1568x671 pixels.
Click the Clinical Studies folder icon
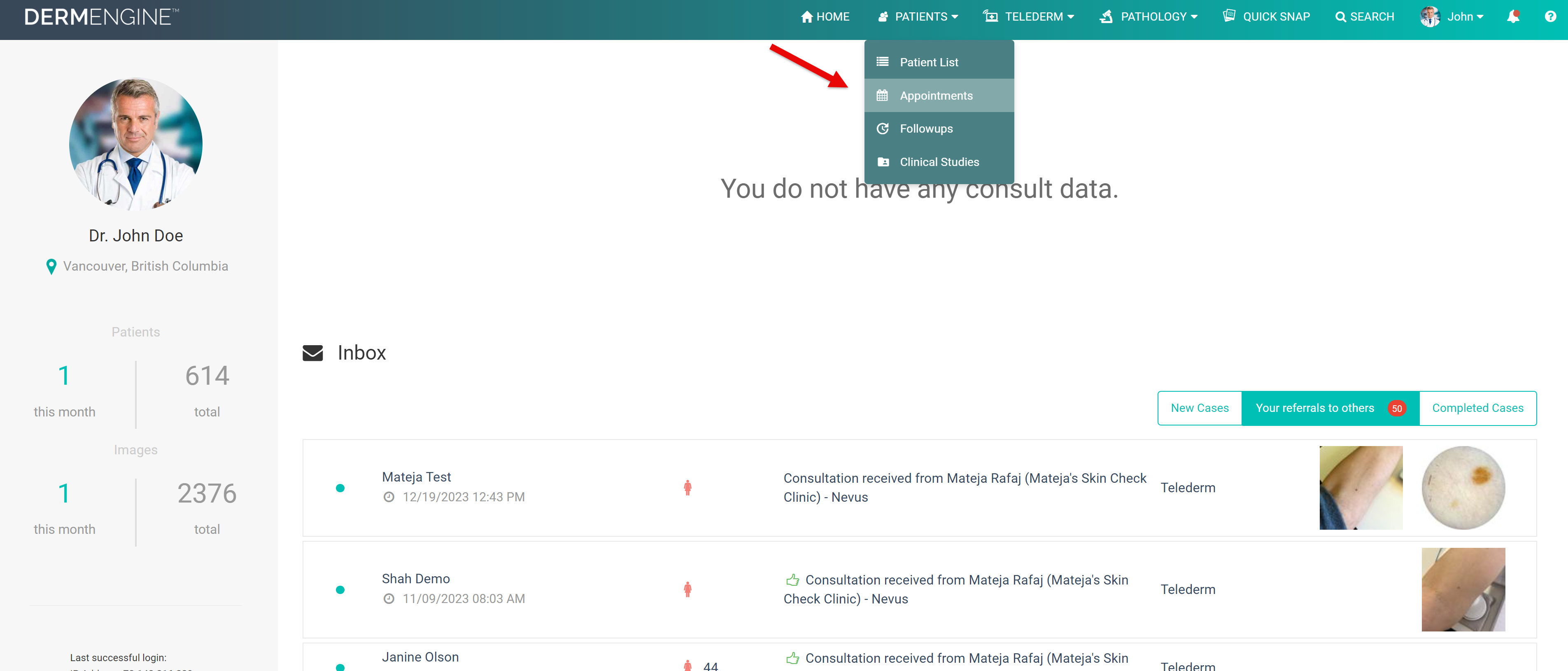[883, 162]
